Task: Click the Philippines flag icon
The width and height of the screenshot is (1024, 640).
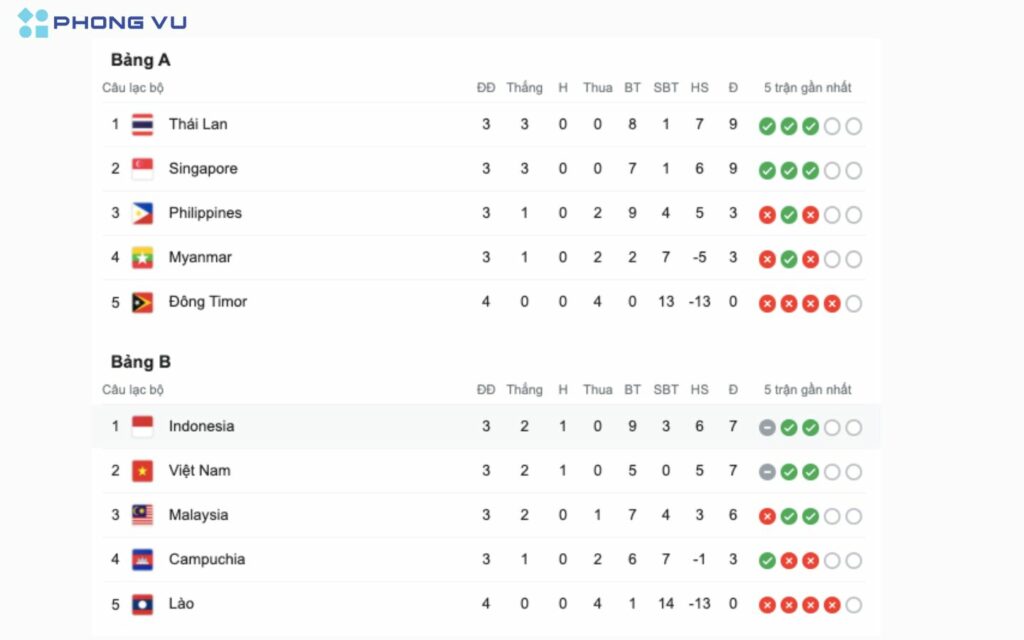Action: point(142,213)
